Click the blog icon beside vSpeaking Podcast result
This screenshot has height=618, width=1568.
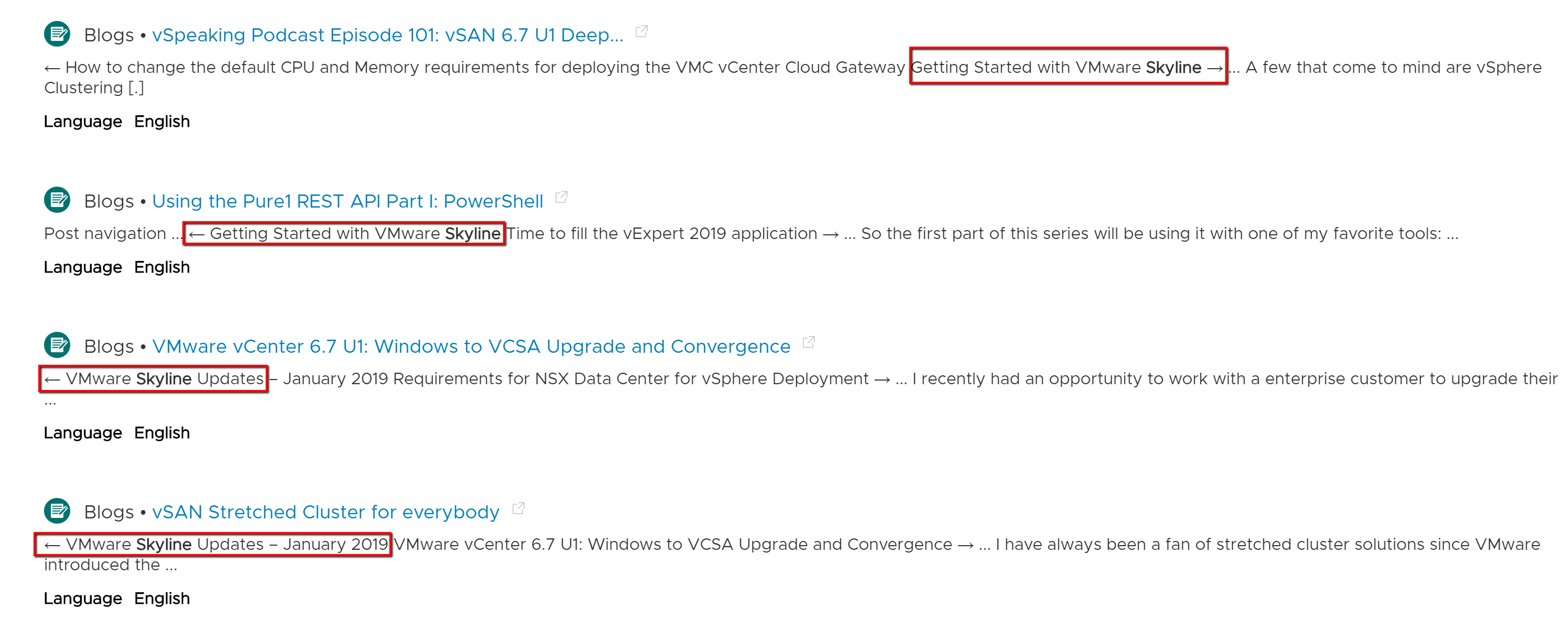click(x=57, y=34)
